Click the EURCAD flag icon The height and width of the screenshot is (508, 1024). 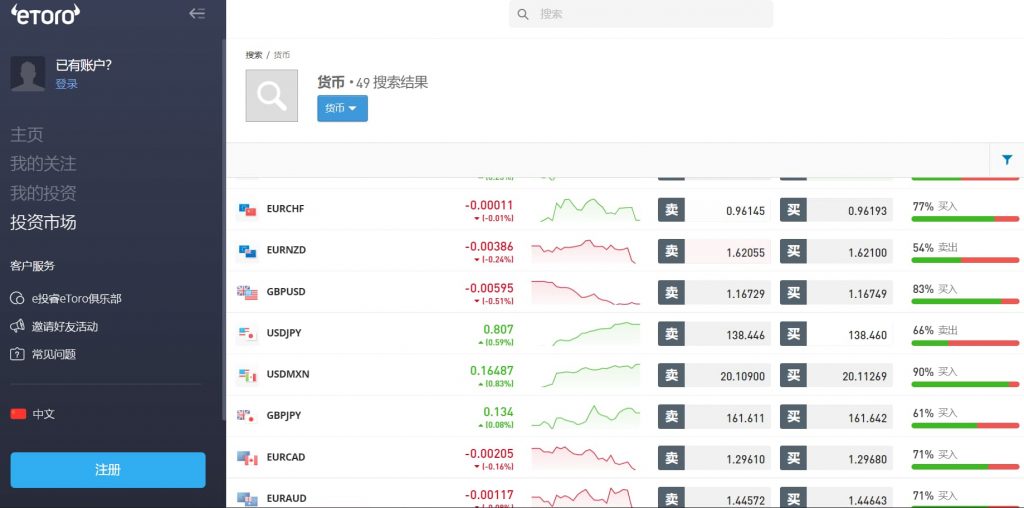248,458
